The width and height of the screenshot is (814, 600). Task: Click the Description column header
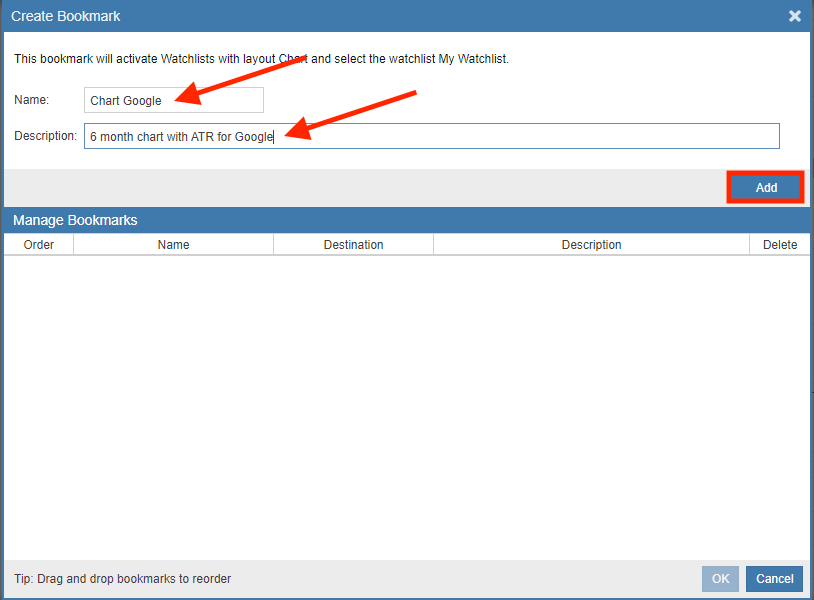point(591,244)
